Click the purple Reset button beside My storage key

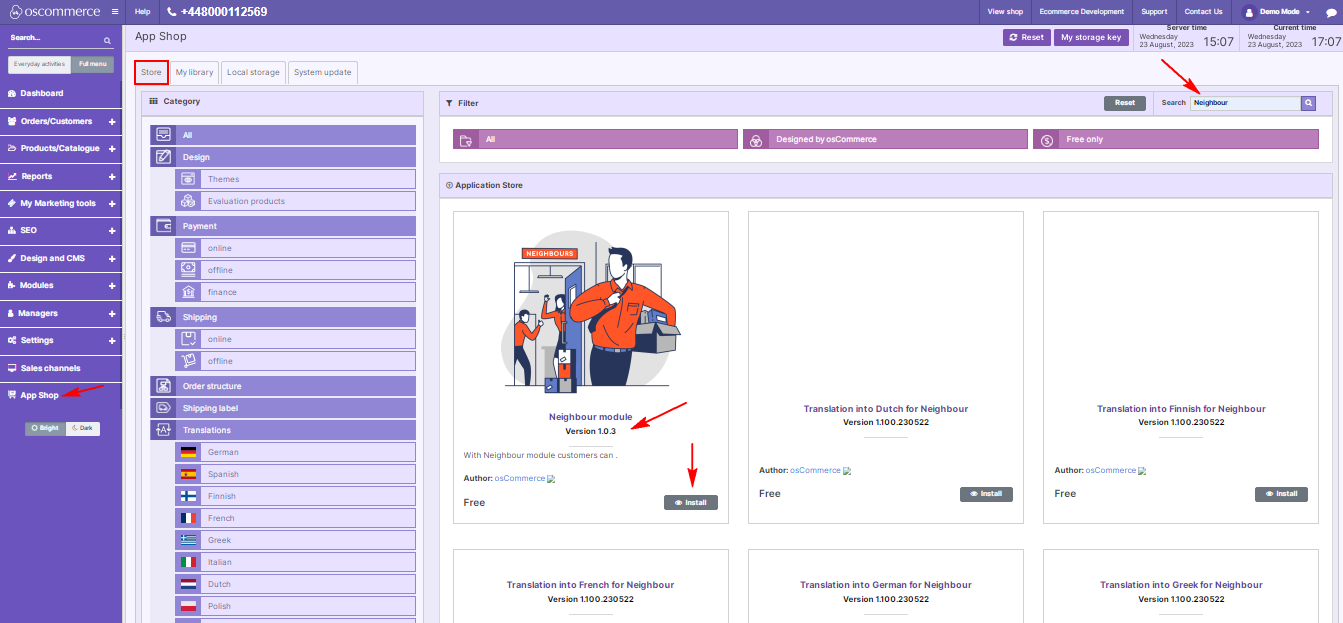click(x=1027, y=37)
